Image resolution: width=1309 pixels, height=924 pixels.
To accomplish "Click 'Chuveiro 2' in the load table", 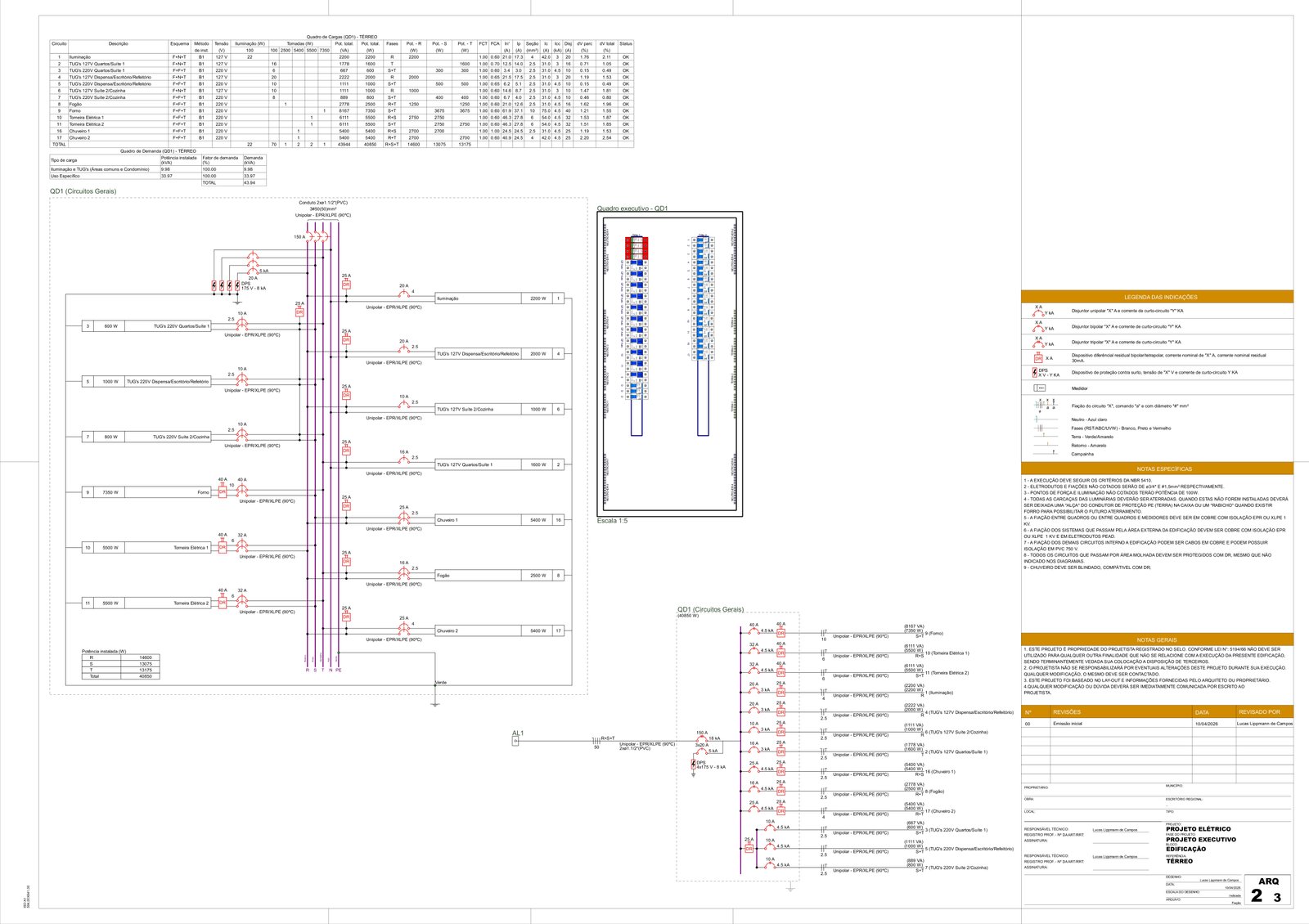I will coord(79,137).
